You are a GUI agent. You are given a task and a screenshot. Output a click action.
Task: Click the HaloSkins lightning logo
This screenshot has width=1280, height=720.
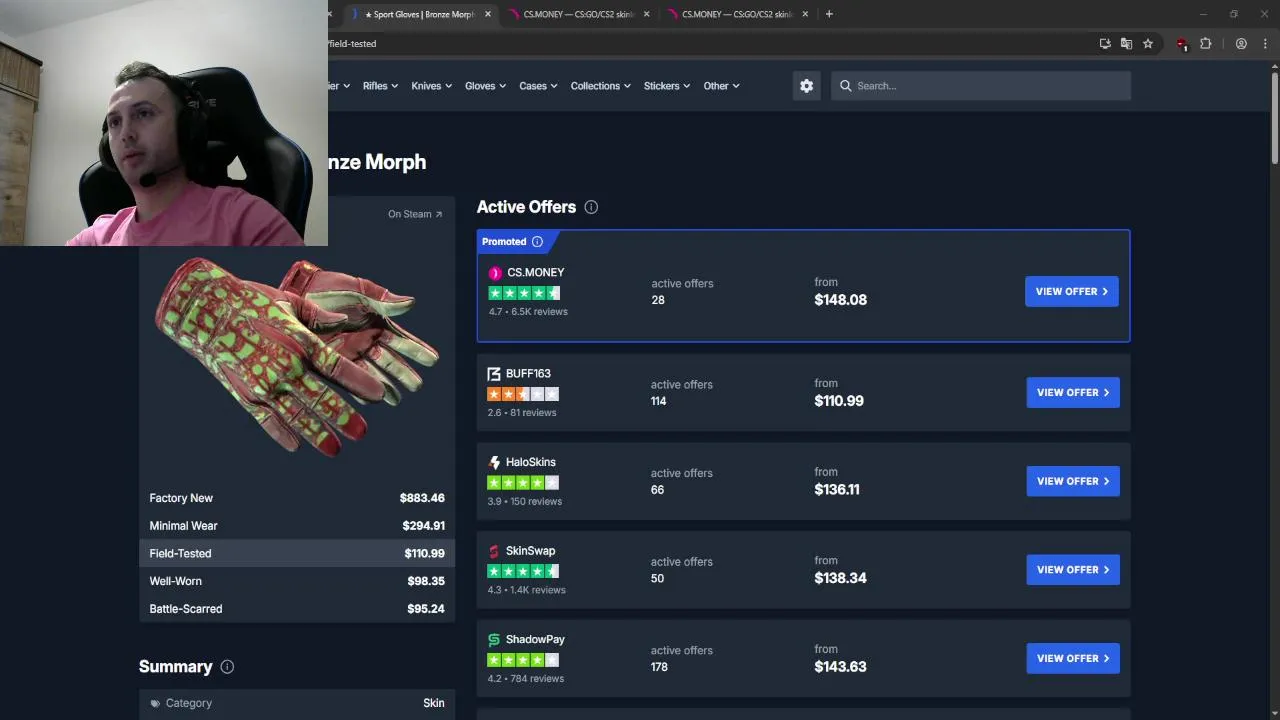point(494,463)
